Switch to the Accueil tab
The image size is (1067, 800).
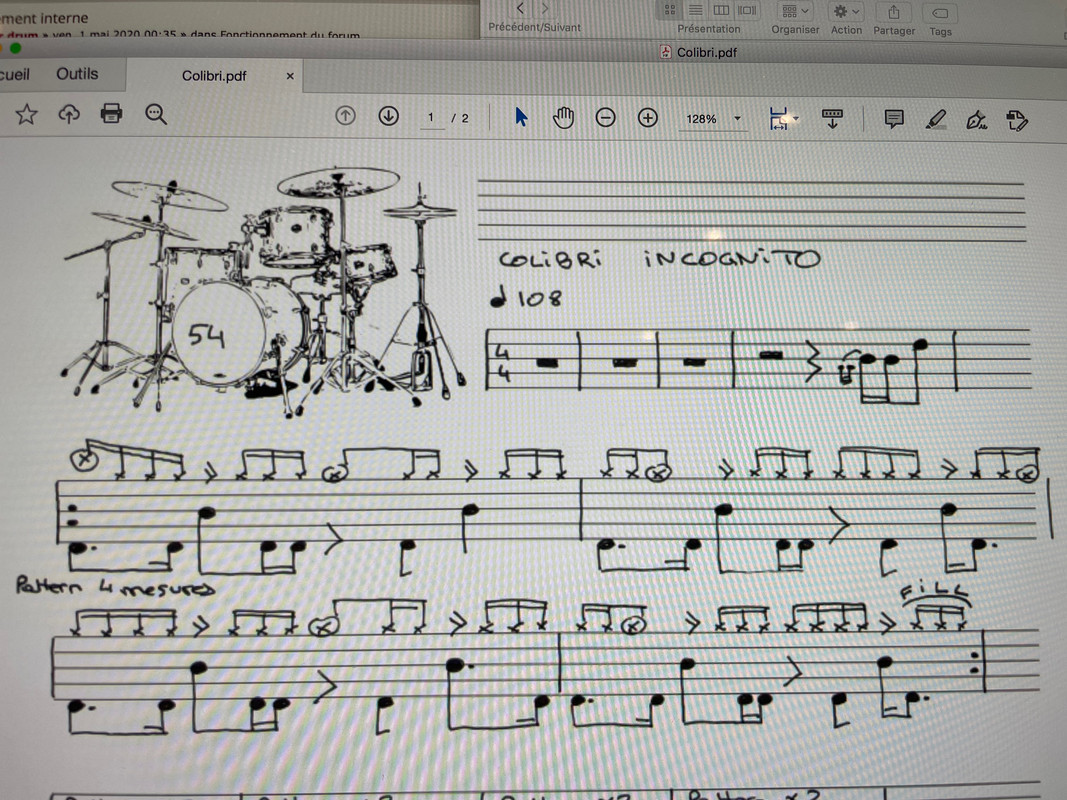tap(15, 73)
